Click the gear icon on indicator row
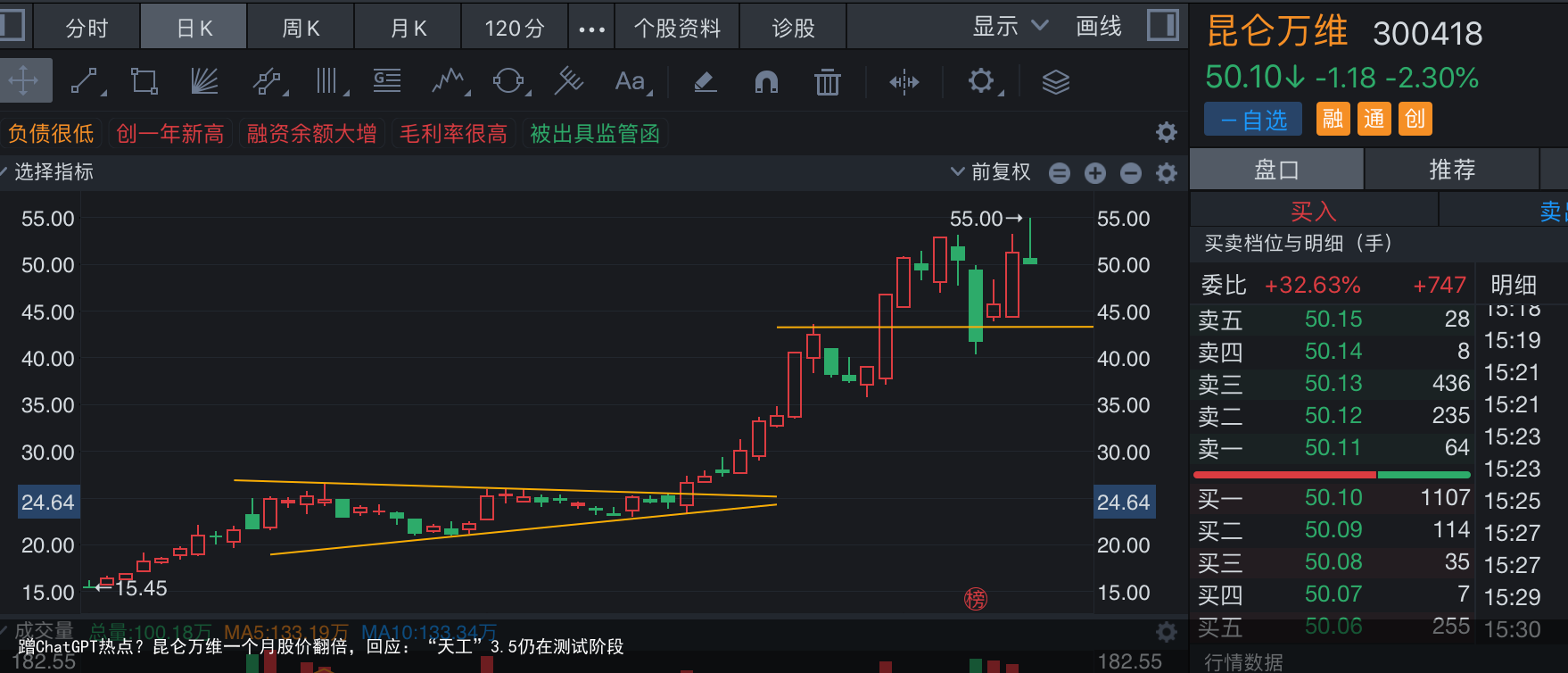1568x673 pixels. point(1166,173)
